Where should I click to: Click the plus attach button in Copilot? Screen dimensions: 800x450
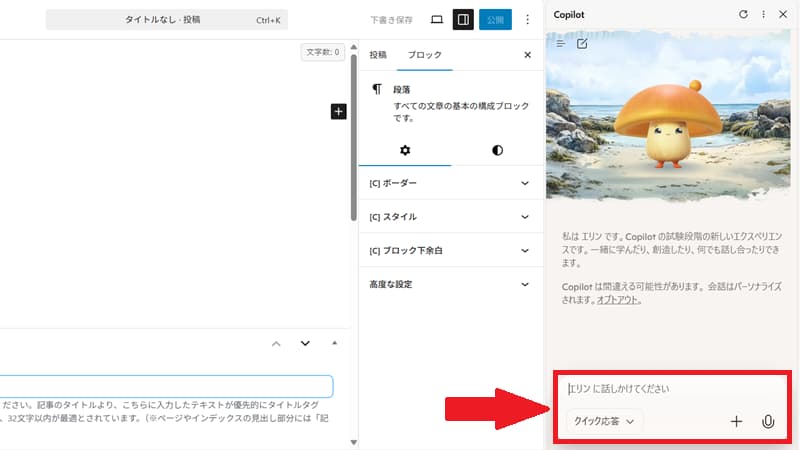(736, 421)
